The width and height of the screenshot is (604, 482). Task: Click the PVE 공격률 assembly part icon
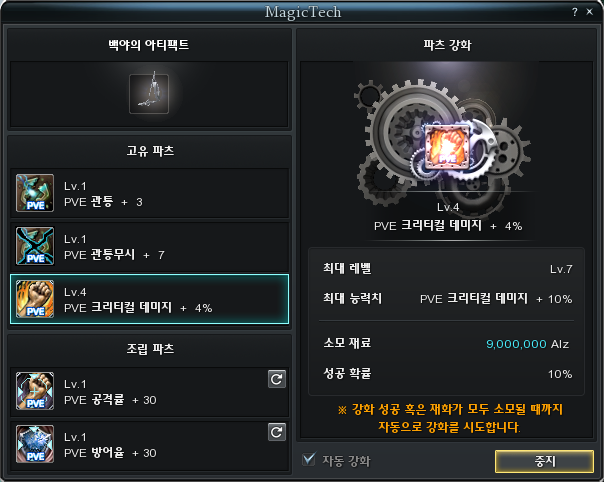click(x=35, y=391)
